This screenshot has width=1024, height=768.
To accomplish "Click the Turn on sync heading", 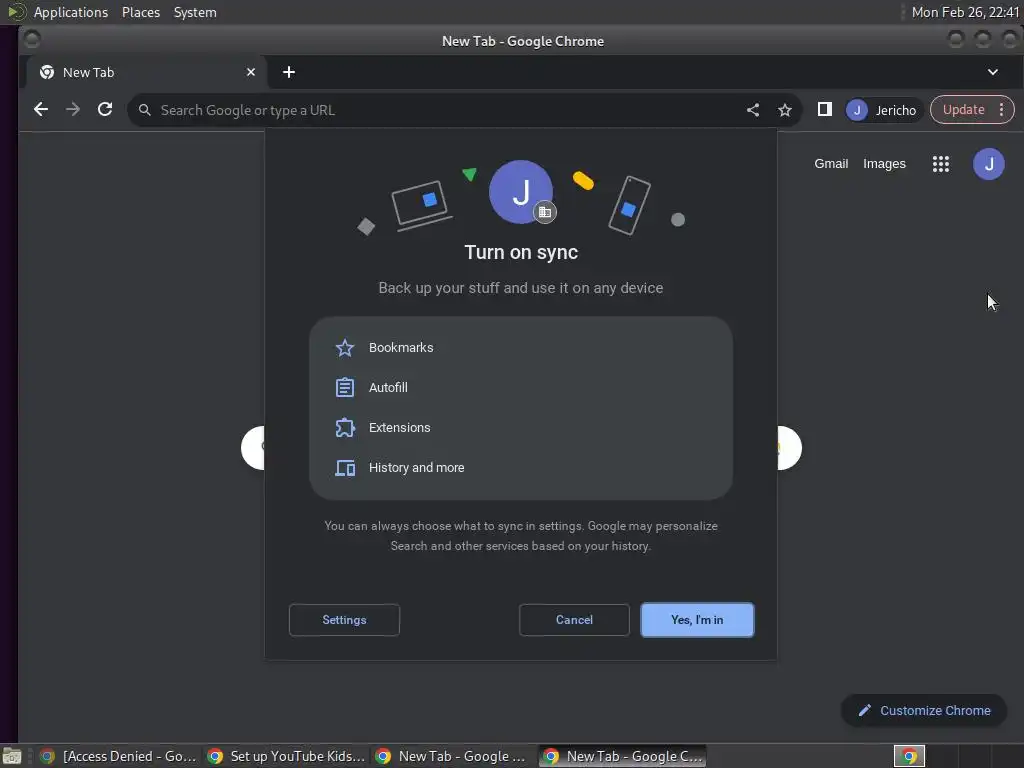I will pos(521,252).
